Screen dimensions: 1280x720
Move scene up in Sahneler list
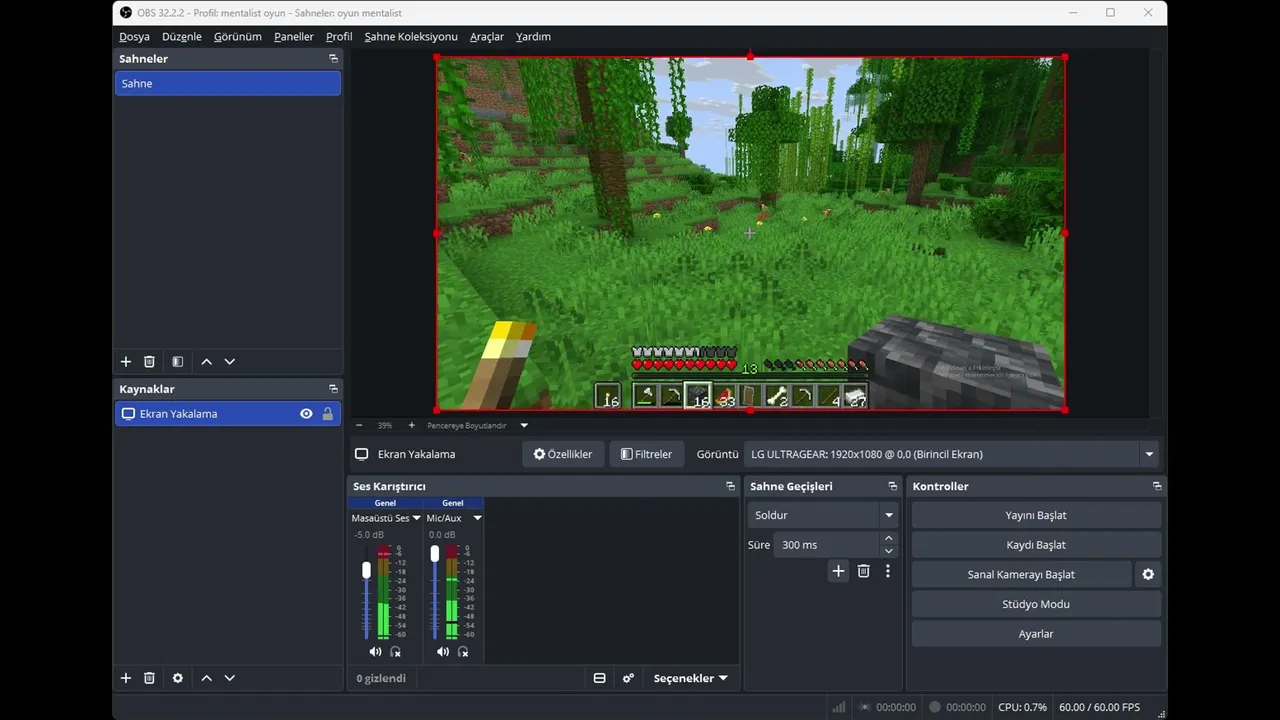point(206,362)
